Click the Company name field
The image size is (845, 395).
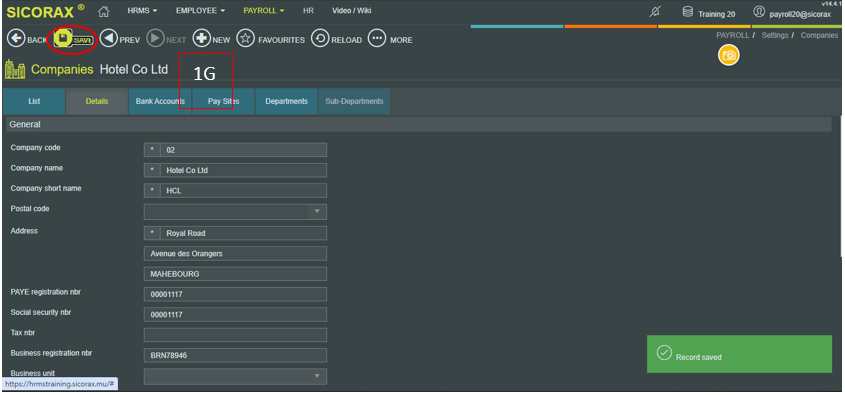point(235,170)
